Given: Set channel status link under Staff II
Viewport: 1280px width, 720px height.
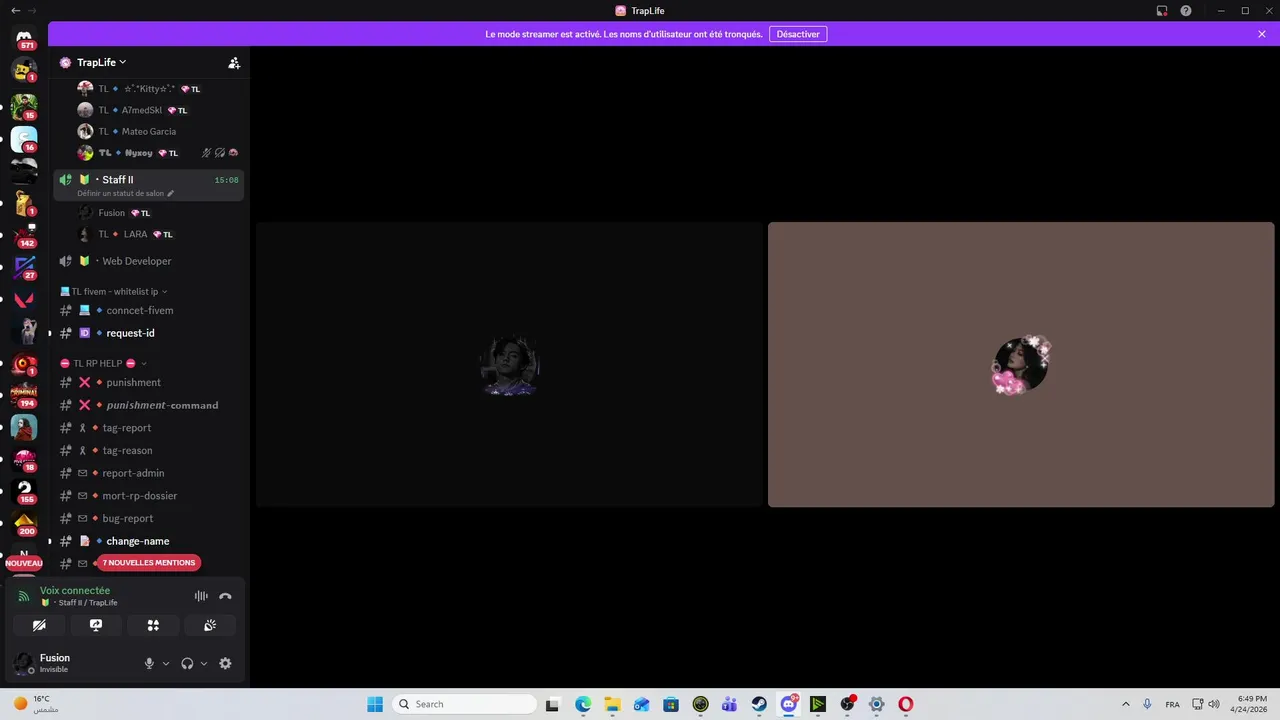Looking at the screenshot, I should click(x=125, y=193).
